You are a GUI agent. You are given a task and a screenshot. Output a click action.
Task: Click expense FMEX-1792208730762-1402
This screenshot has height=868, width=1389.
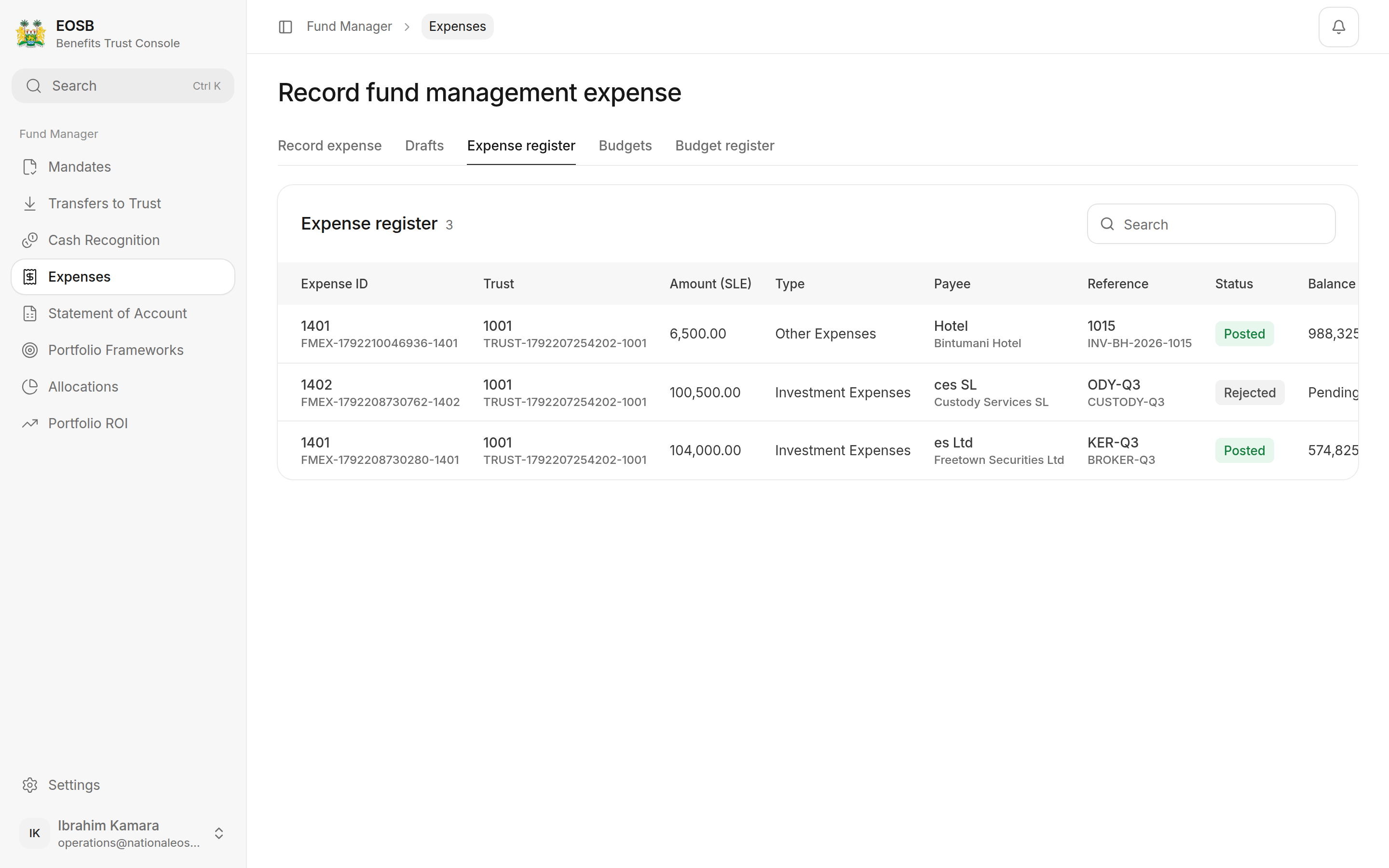tap(381, 402)
